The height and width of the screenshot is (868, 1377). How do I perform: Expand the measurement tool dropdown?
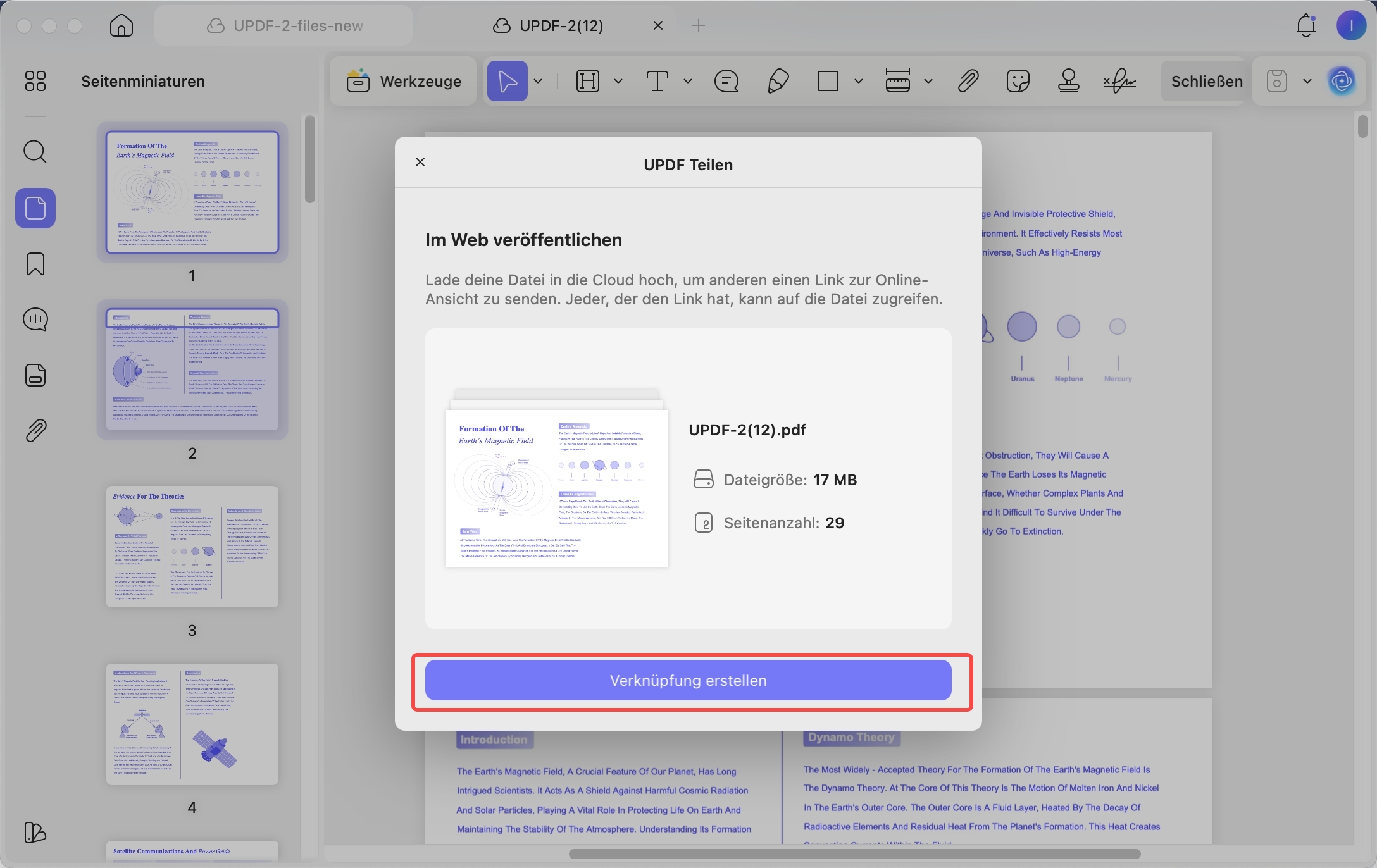coord(928,81)
